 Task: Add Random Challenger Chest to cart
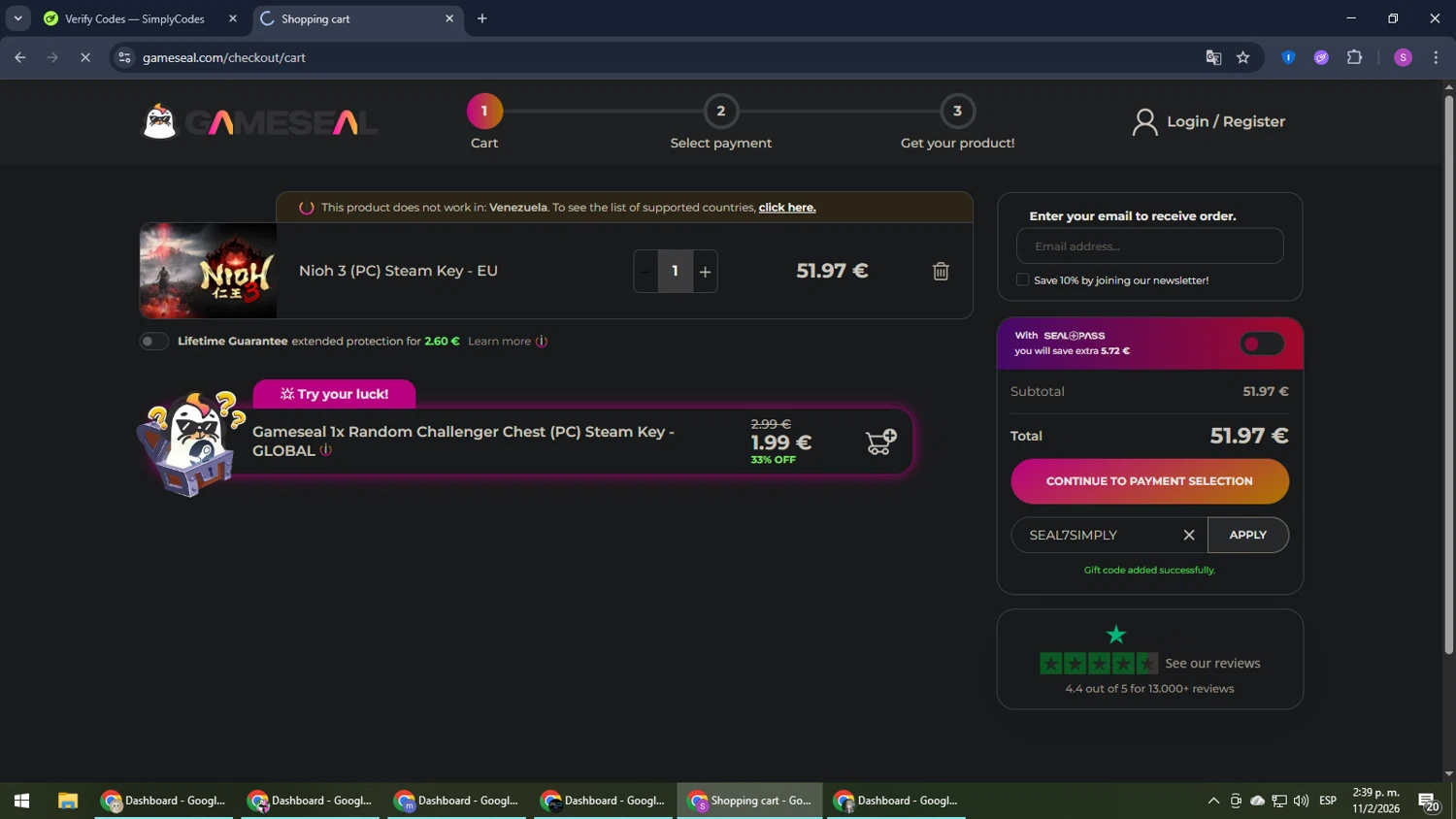point(880,442)
